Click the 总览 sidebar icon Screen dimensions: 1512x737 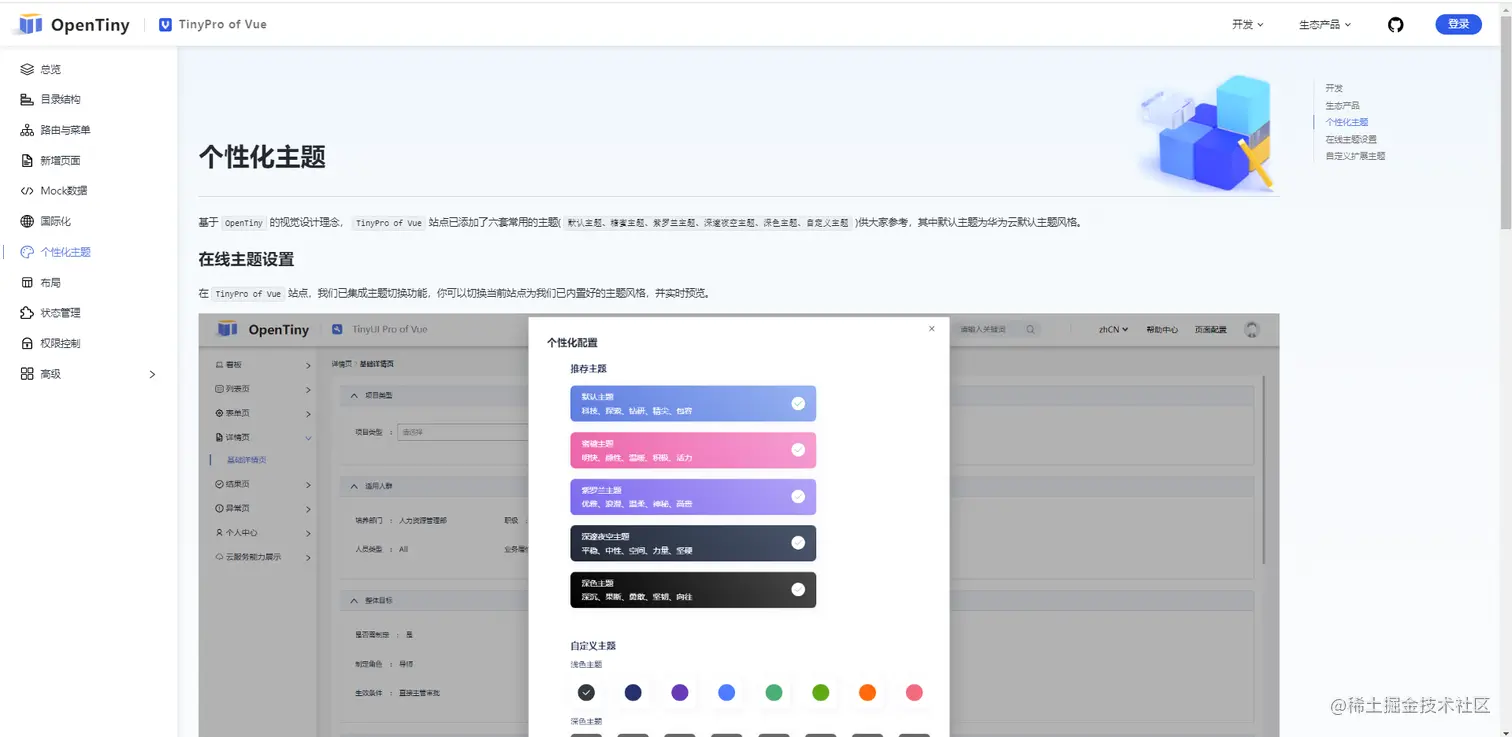27,69
